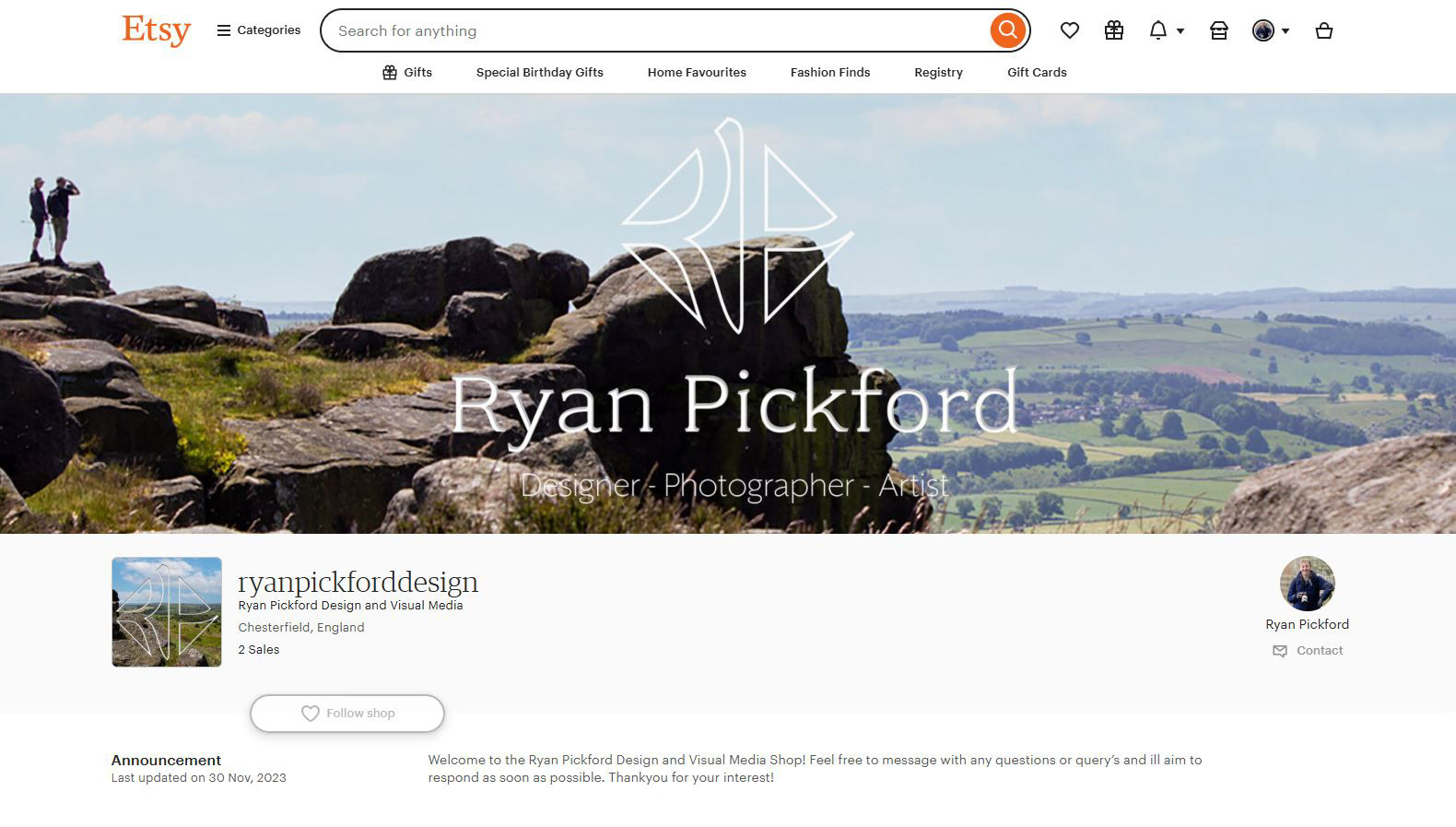Contact the shop owner via Contact link
The image size is (1456, 827).
click(x=1308, y=651)
